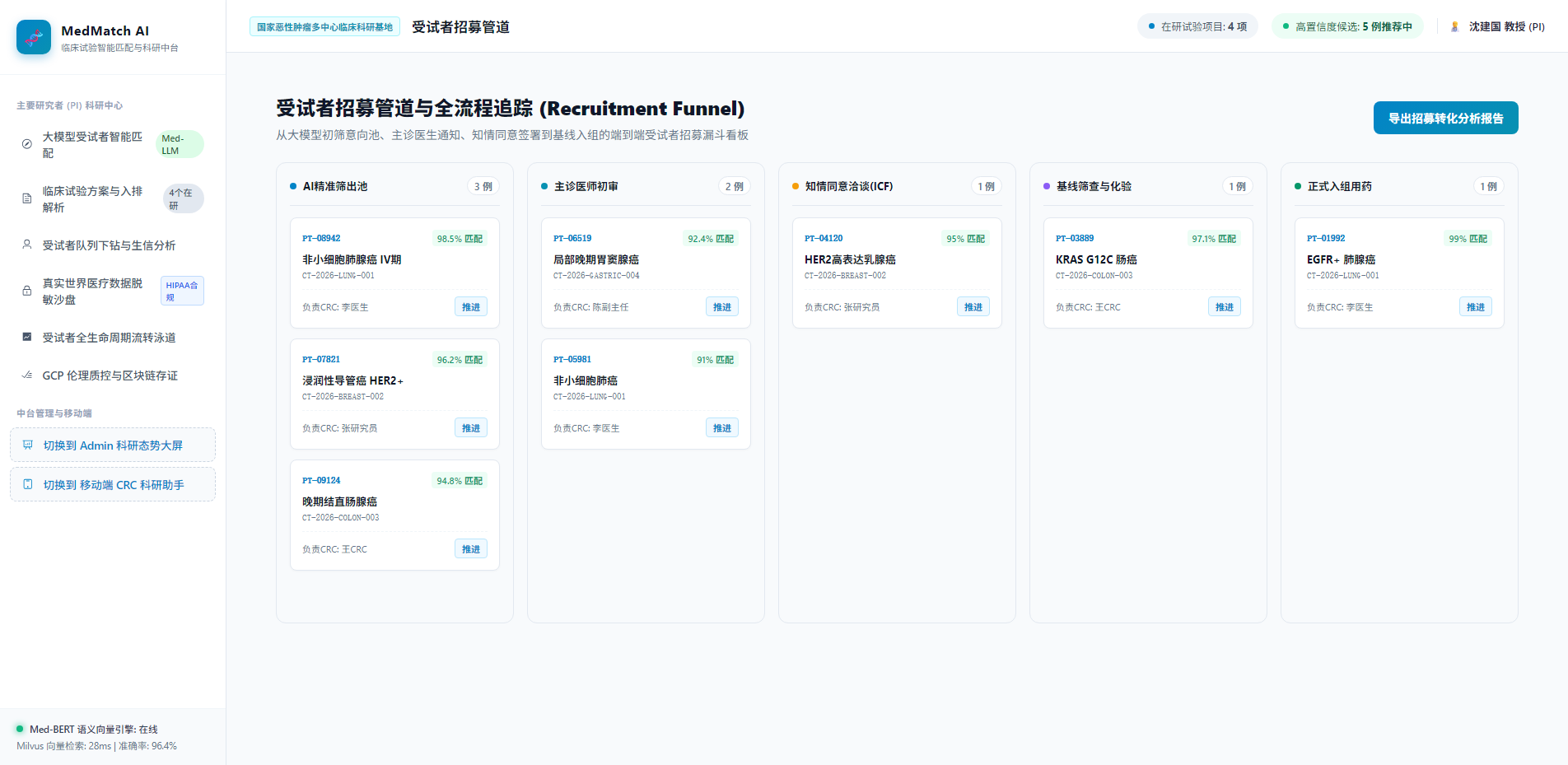Image resolution: width=1568 pixels, height=765 pixels.
Task: Advance patient PT-01992 with 推进 button
Action: [x=1476, y=306]
